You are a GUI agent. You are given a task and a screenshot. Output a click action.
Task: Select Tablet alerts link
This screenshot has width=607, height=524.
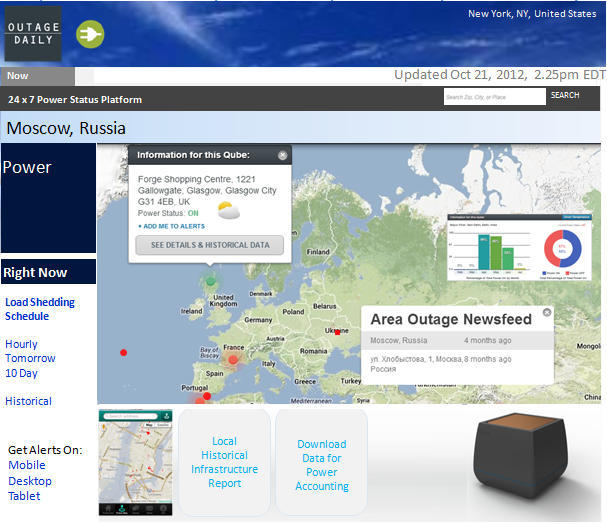[24, 496]
